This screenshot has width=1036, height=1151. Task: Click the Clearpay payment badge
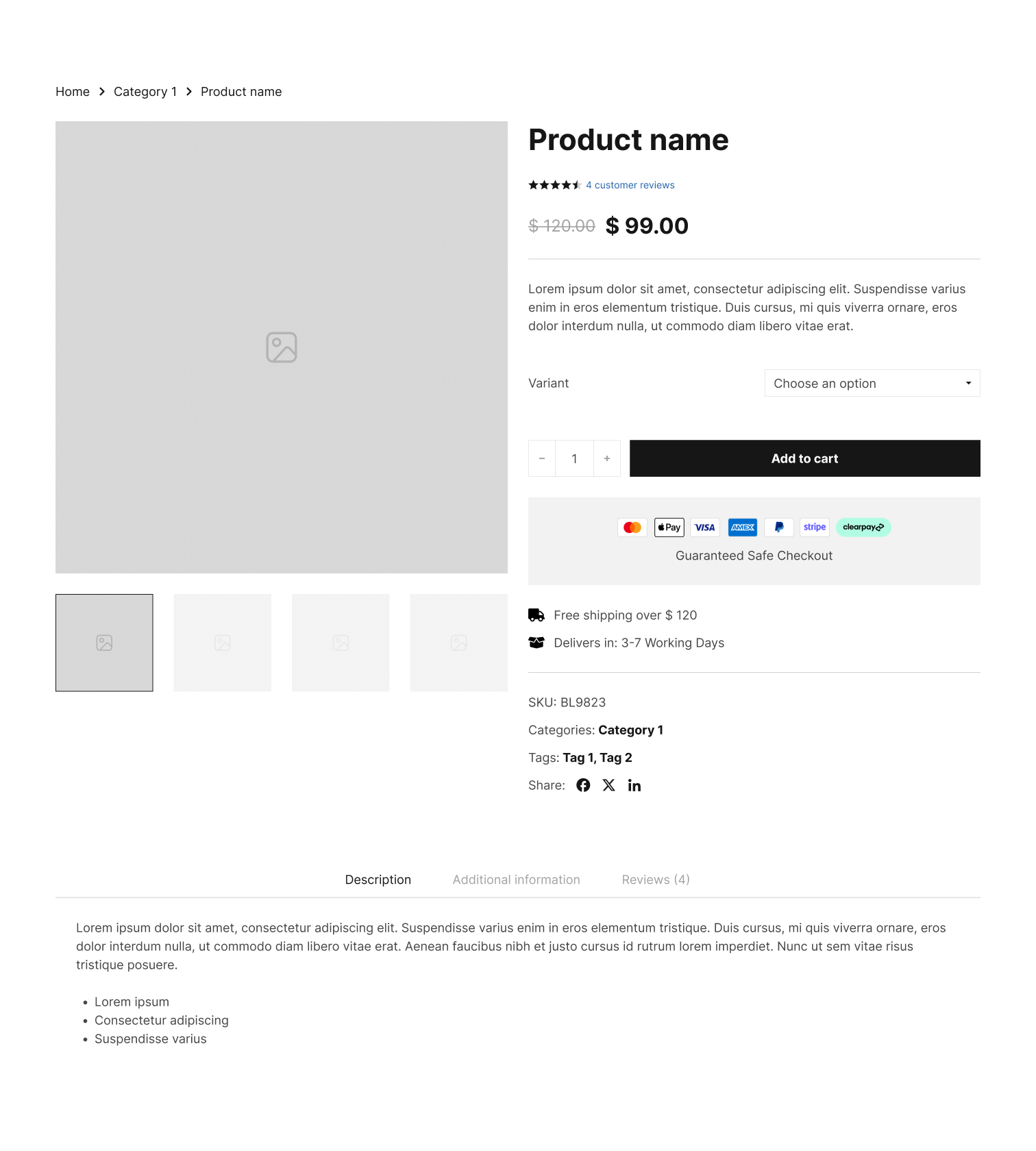coord(863,528)
